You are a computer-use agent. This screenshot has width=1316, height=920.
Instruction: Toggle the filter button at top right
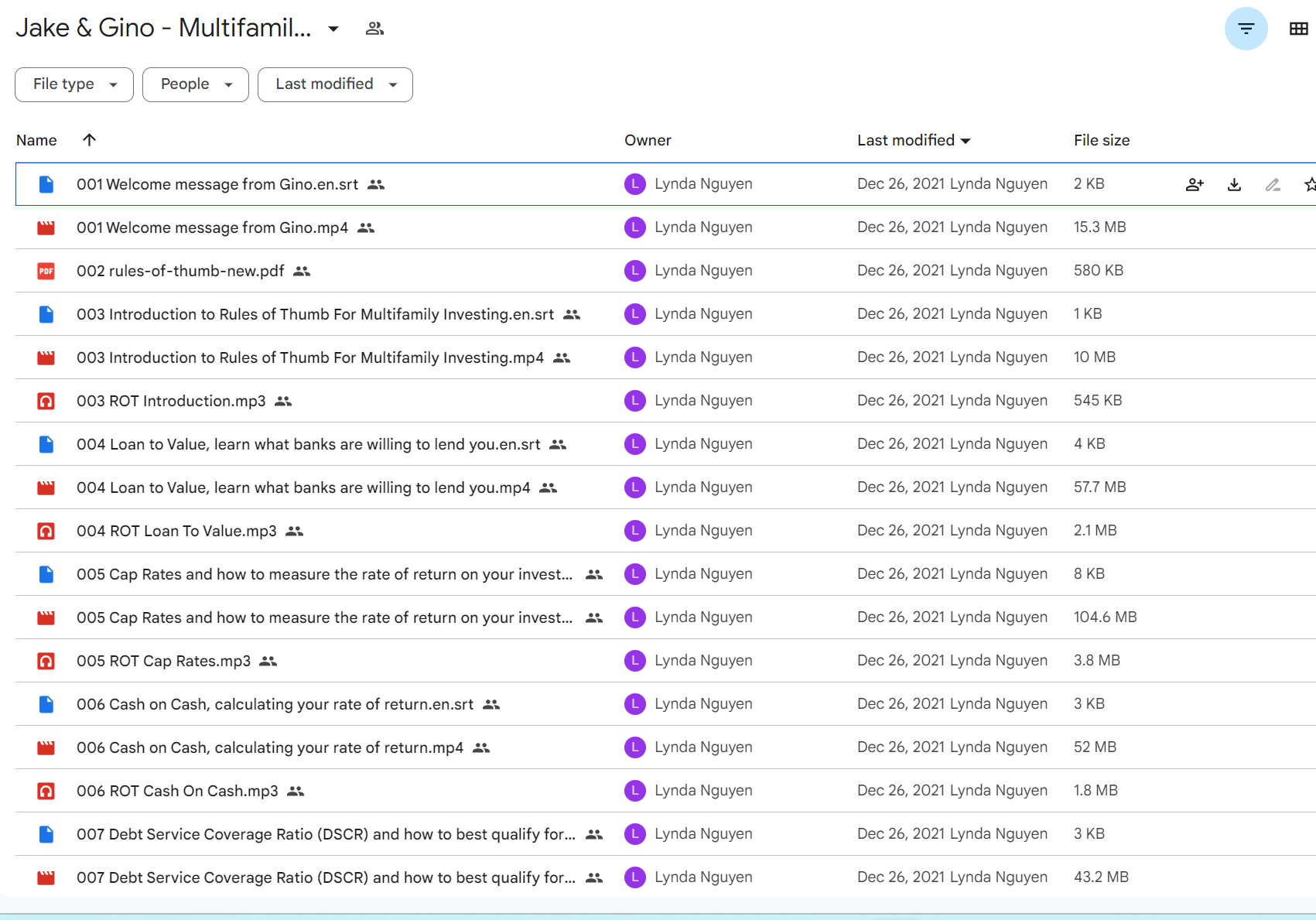click(1246, 29)
